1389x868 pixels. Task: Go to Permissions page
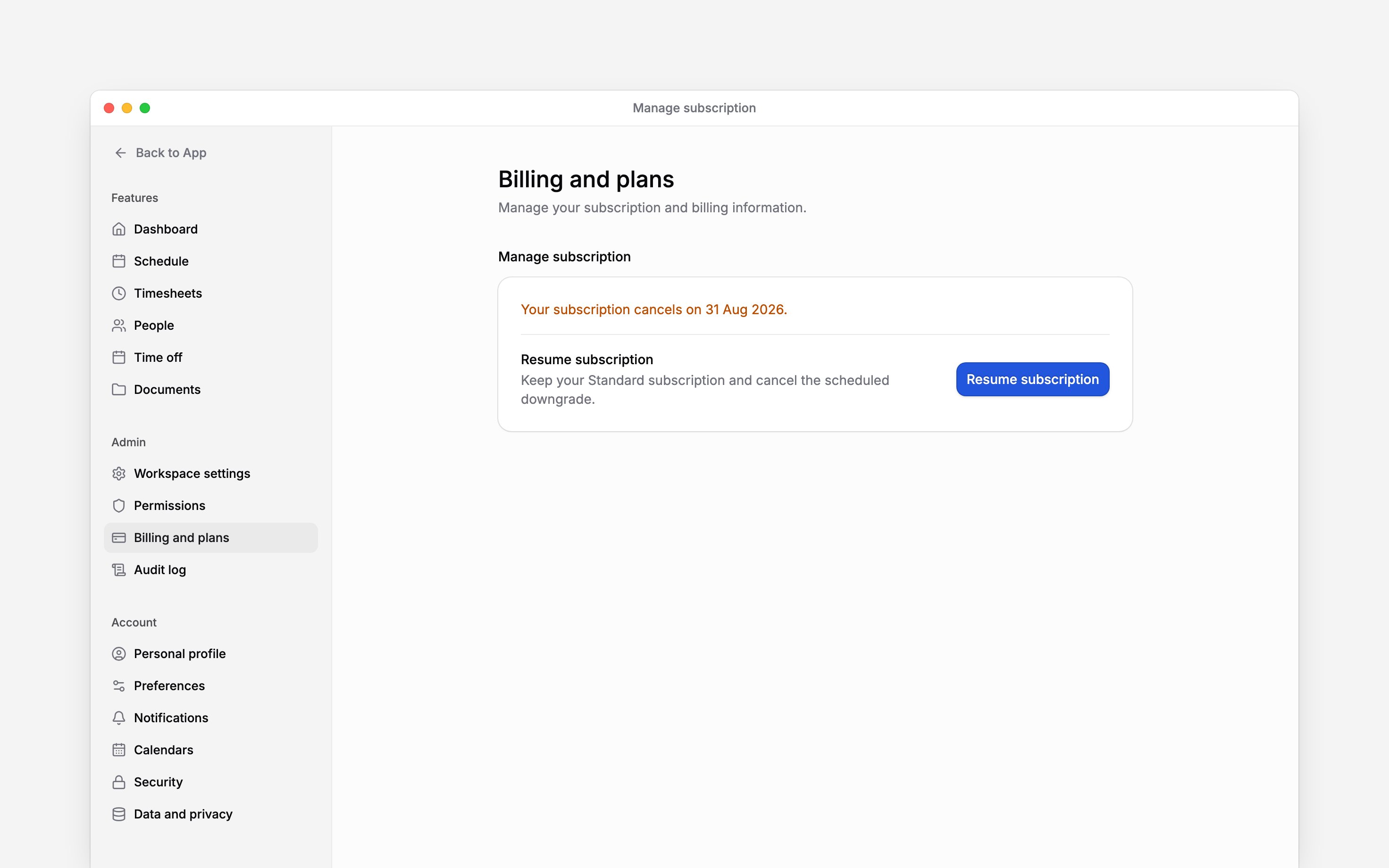click(210, 506)
